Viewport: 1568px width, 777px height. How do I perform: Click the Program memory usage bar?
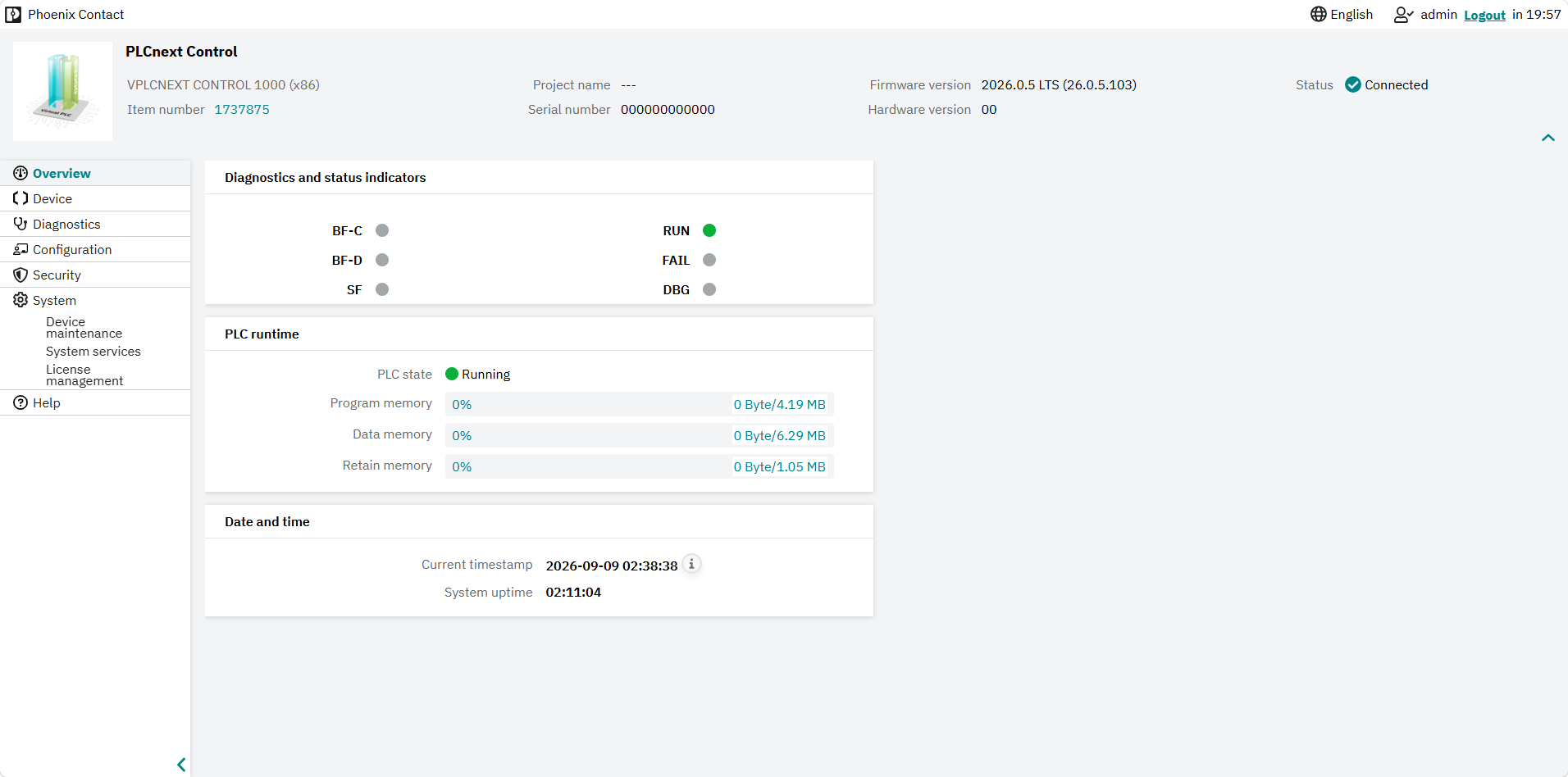point(639,404)
